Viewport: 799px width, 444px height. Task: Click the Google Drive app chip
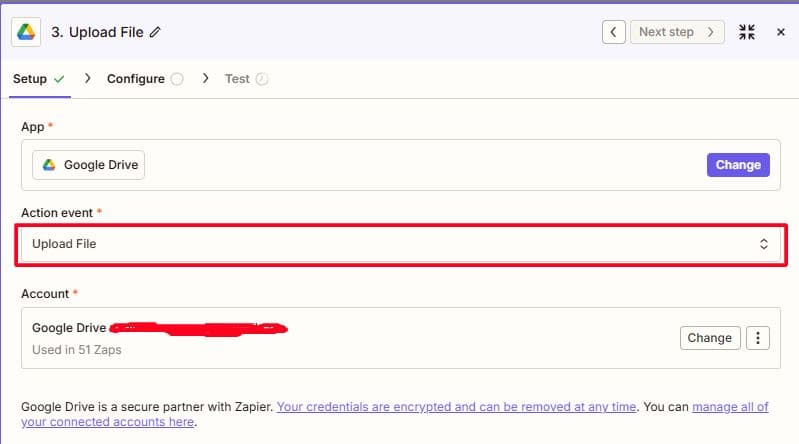point(89,165)
